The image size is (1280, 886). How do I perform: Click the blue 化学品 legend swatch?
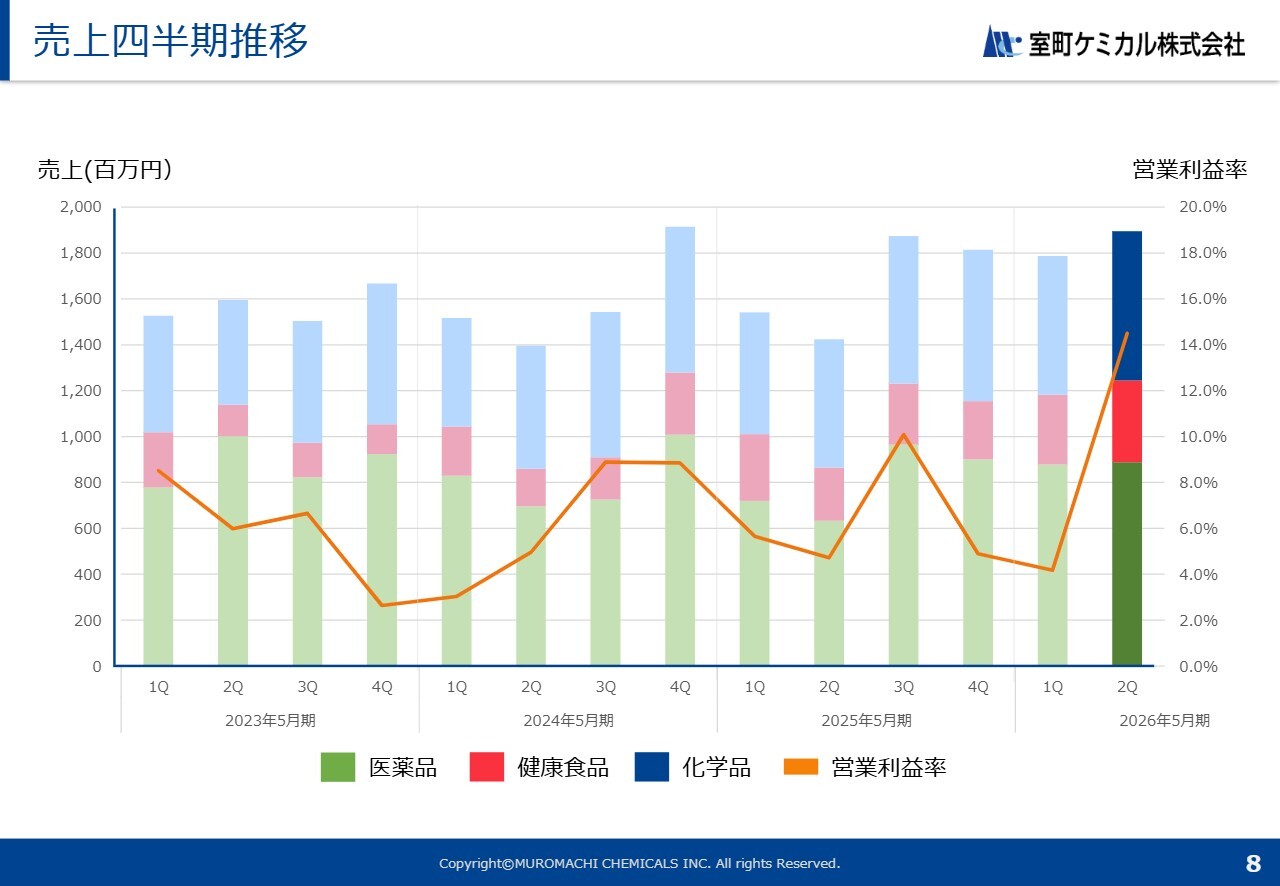651,767
